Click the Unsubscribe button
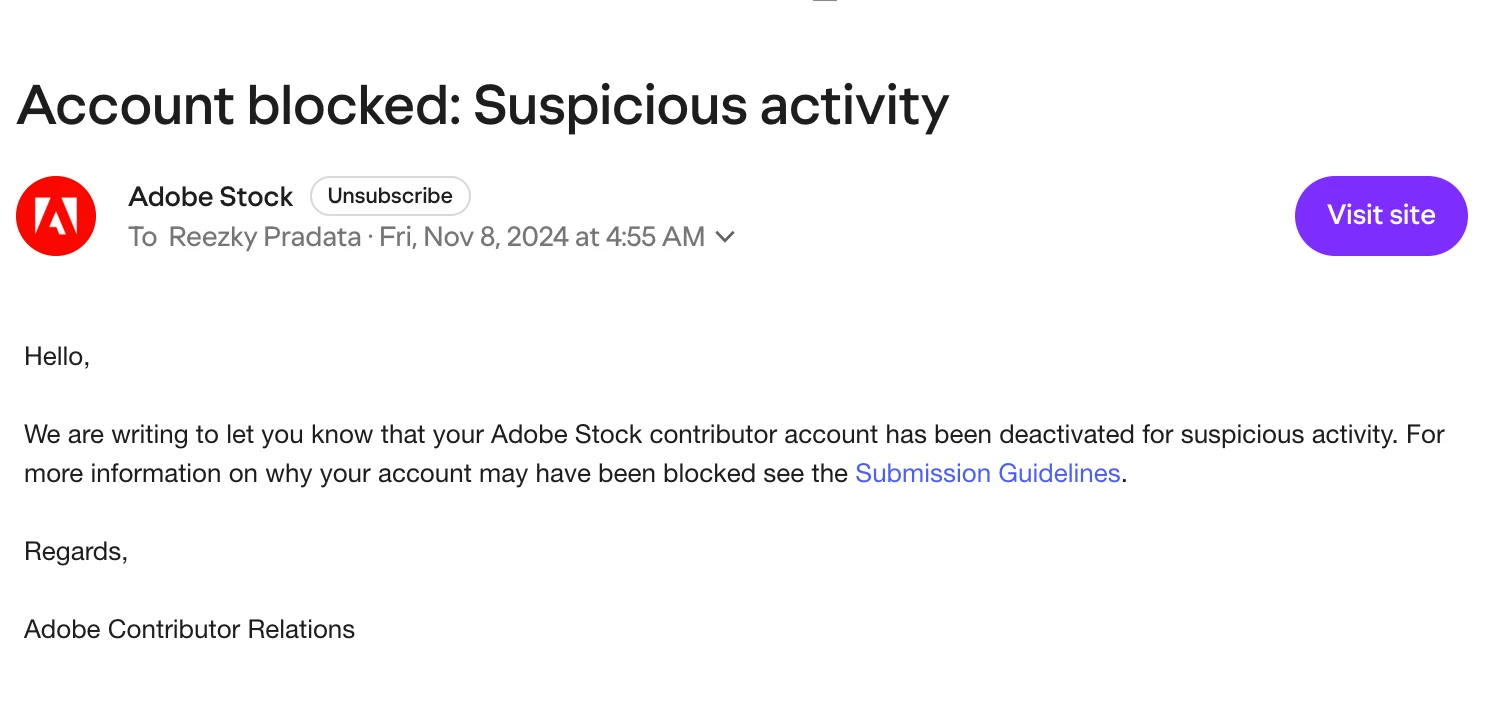 pos(390,196)
